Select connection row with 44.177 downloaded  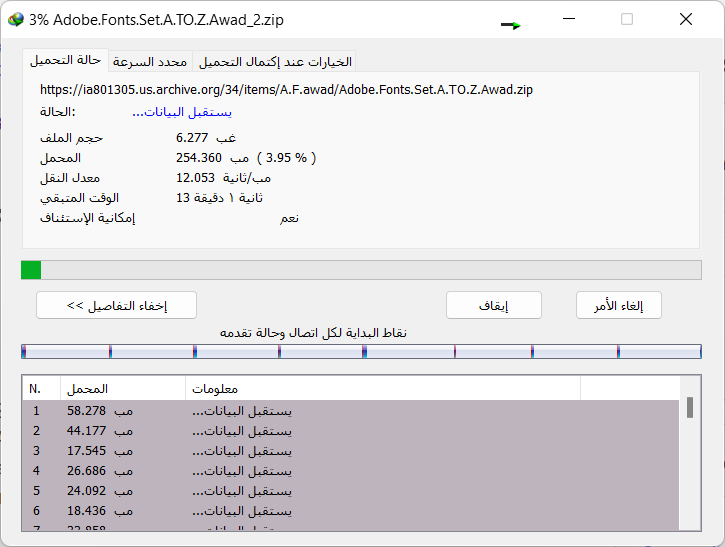tap(350, 431)
